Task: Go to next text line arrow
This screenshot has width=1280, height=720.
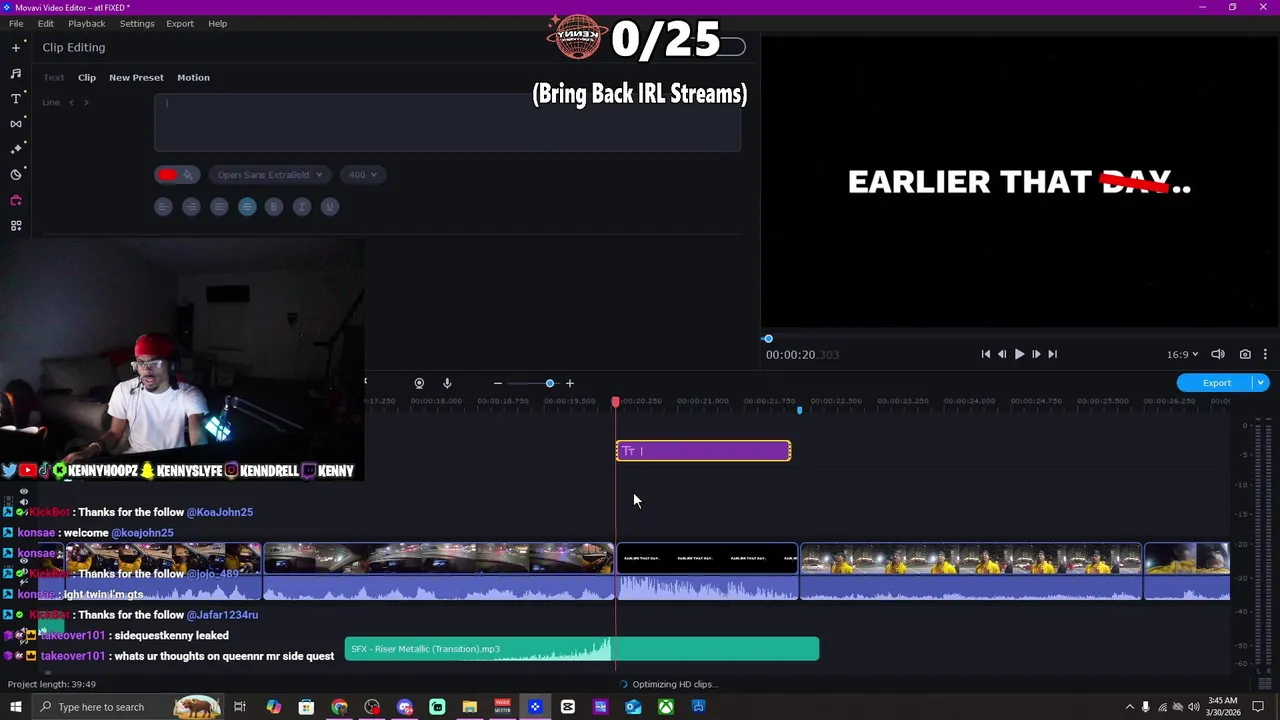Action: 86,102
